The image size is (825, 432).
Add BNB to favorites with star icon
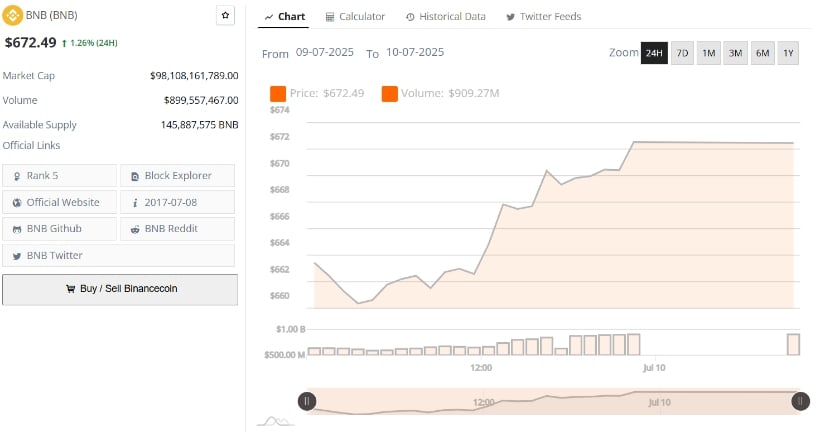click(225, 15)
